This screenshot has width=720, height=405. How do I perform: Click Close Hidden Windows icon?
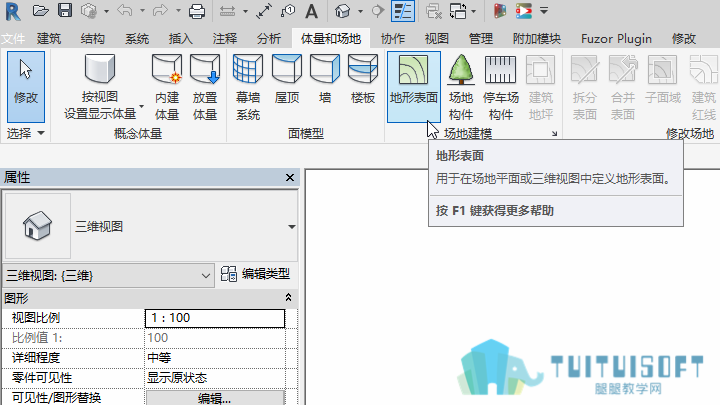pyautogui.click(x=433, y=11)
